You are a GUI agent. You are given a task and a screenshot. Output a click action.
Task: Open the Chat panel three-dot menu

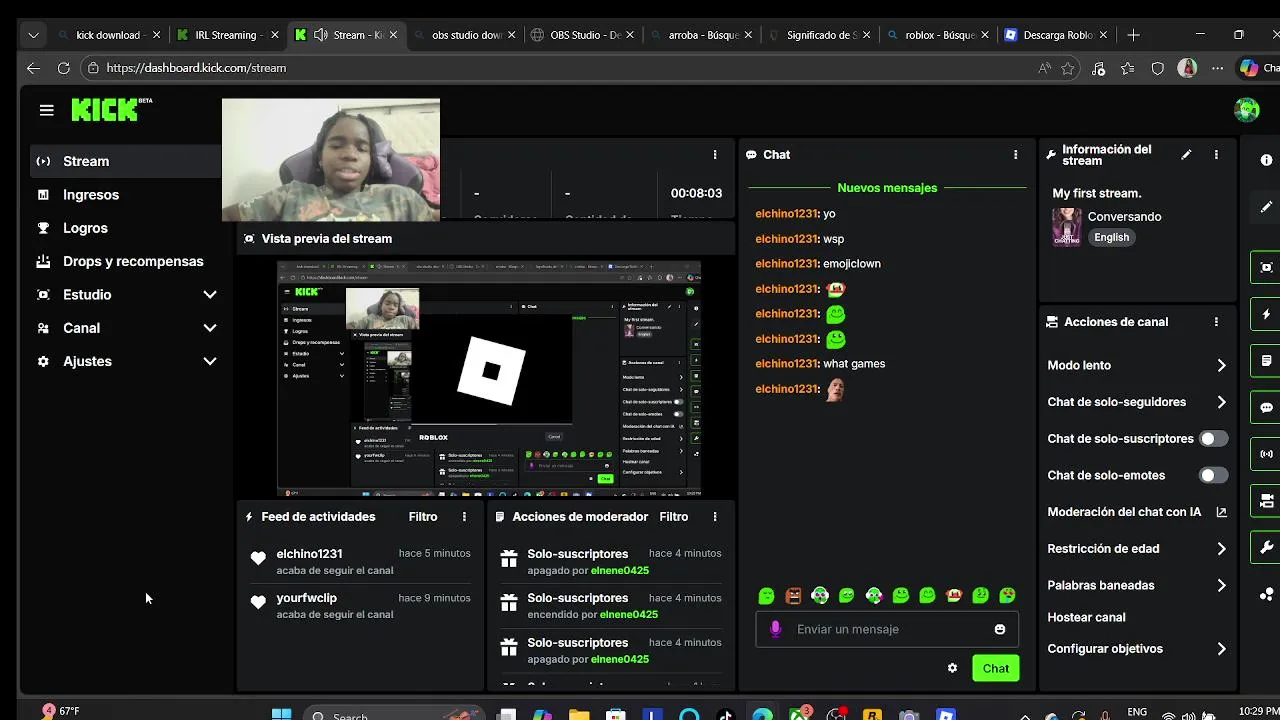tap(1015, 155)
